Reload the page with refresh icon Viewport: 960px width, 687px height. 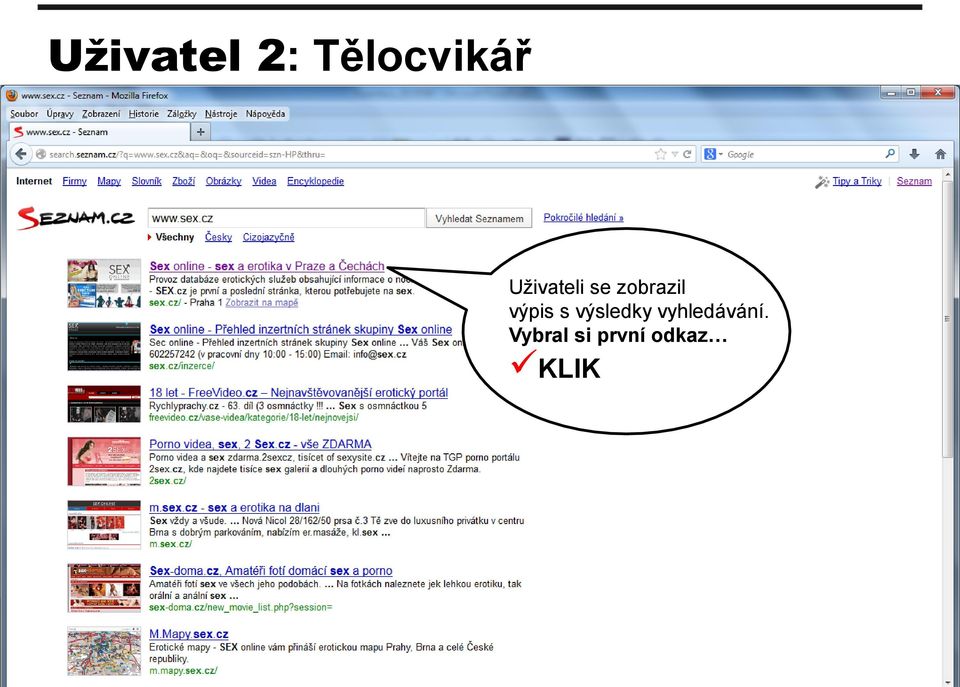tap(688, 154)
